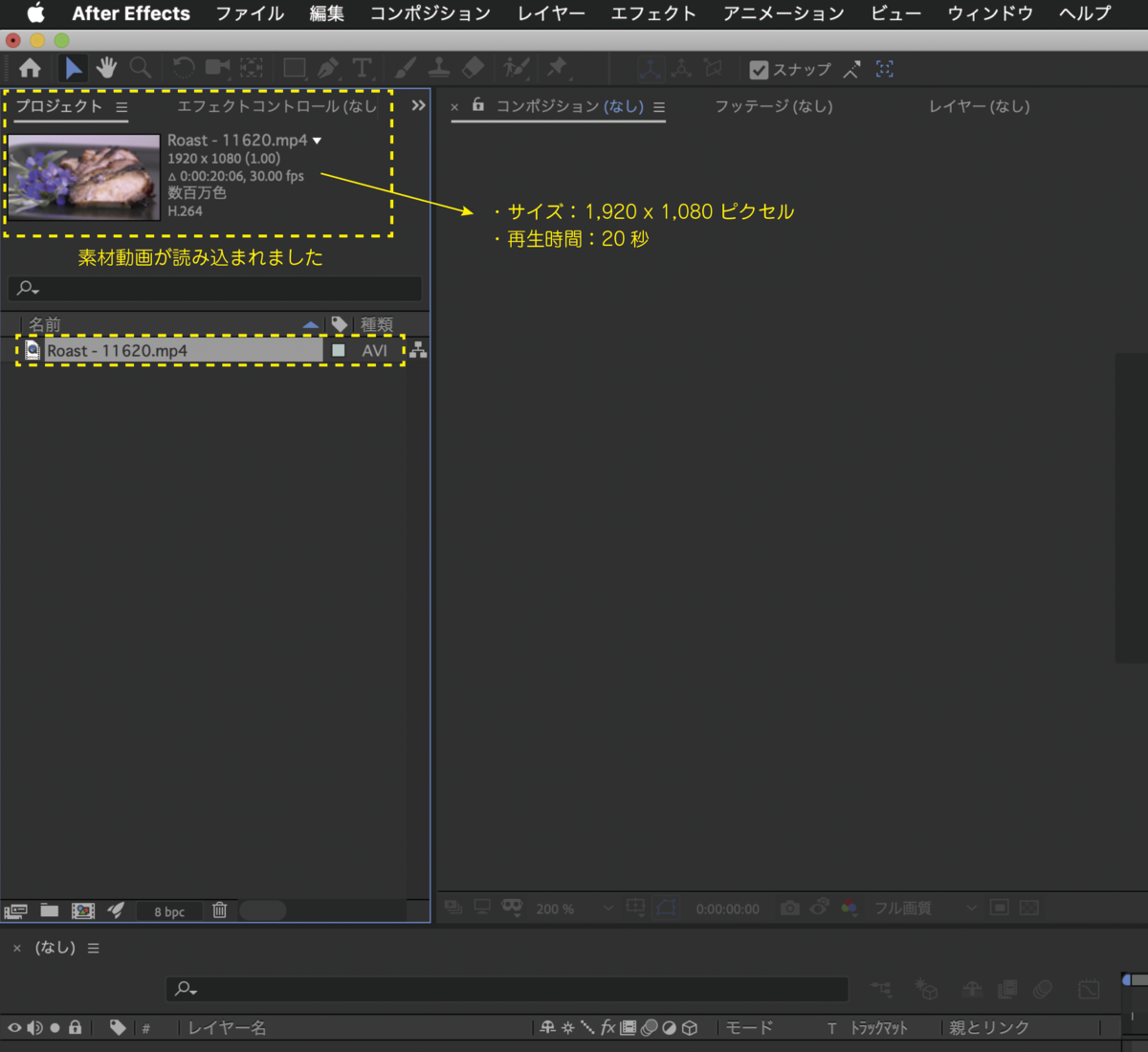1148x1052 pixels.
Task: Toggle the lock column header in timeline
Action: pos(75,1028)
